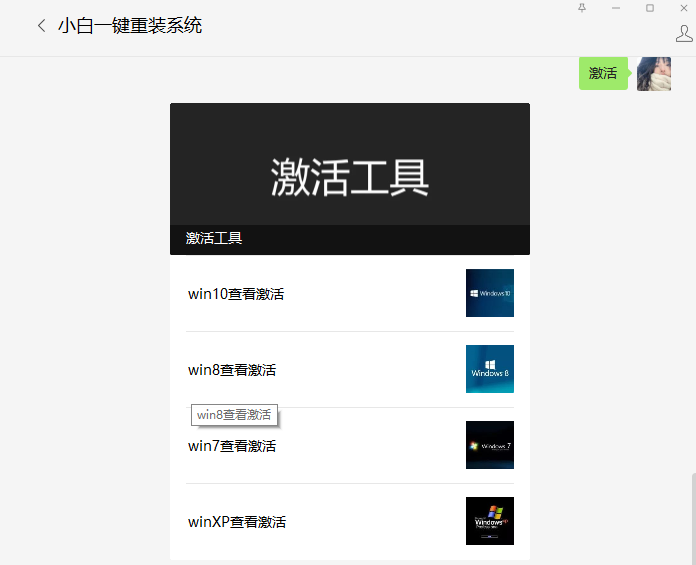Open the Windows 10 thumbnail image

click(489, 293)
